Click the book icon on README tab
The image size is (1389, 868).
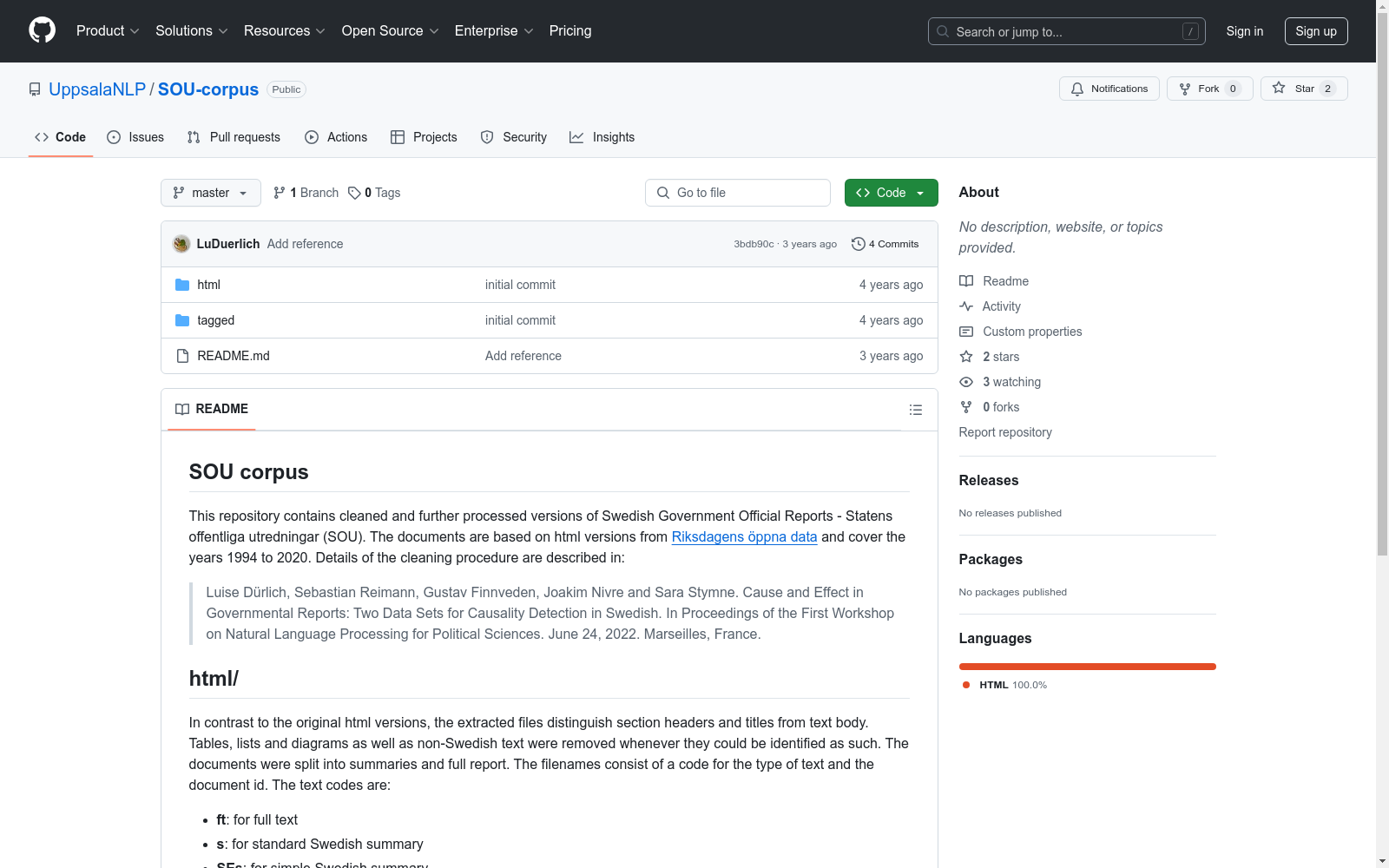tap(182, 409)
